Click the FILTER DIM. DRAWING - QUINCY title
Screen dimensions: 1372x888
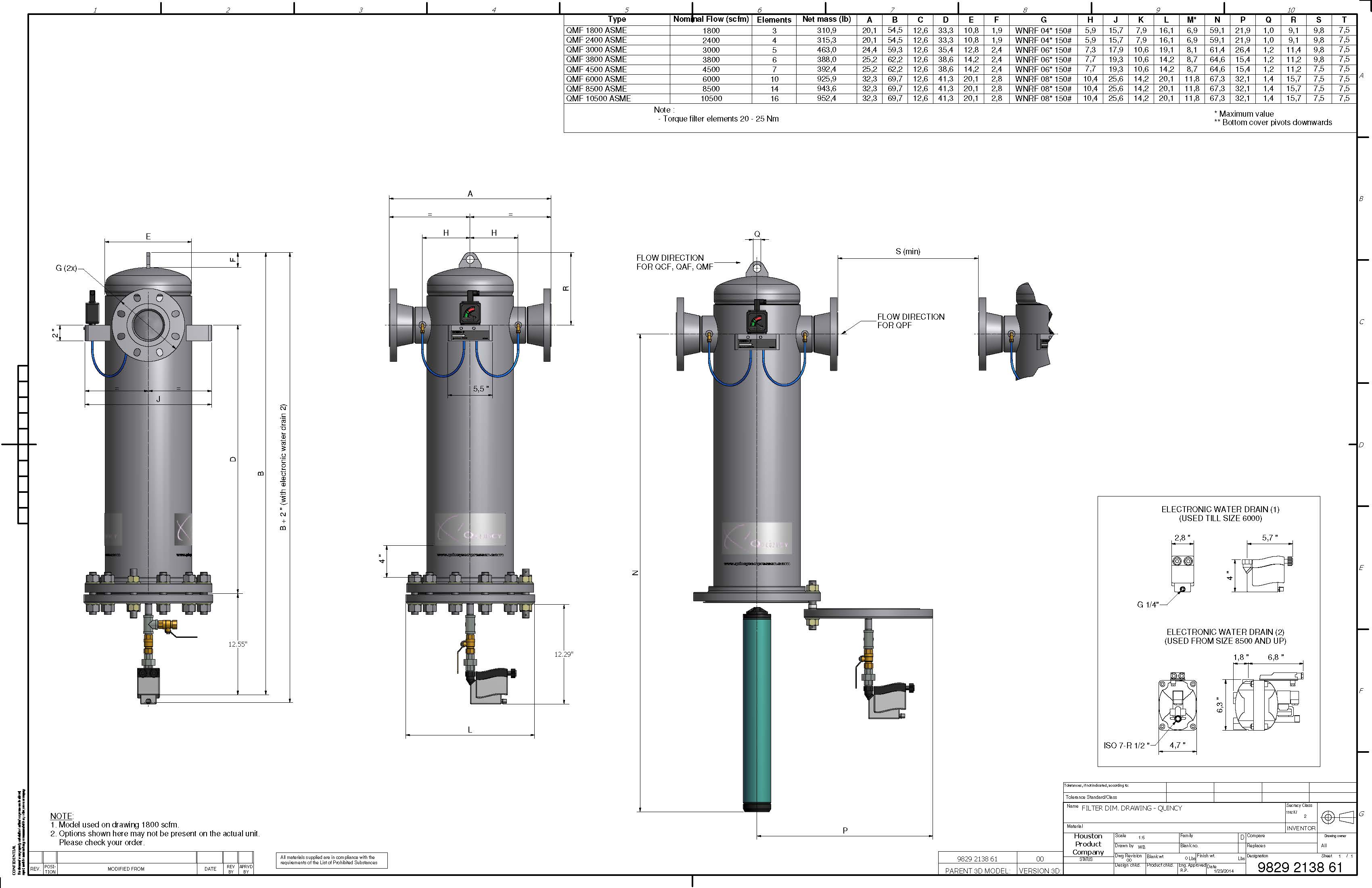[x=1131, y=808]
